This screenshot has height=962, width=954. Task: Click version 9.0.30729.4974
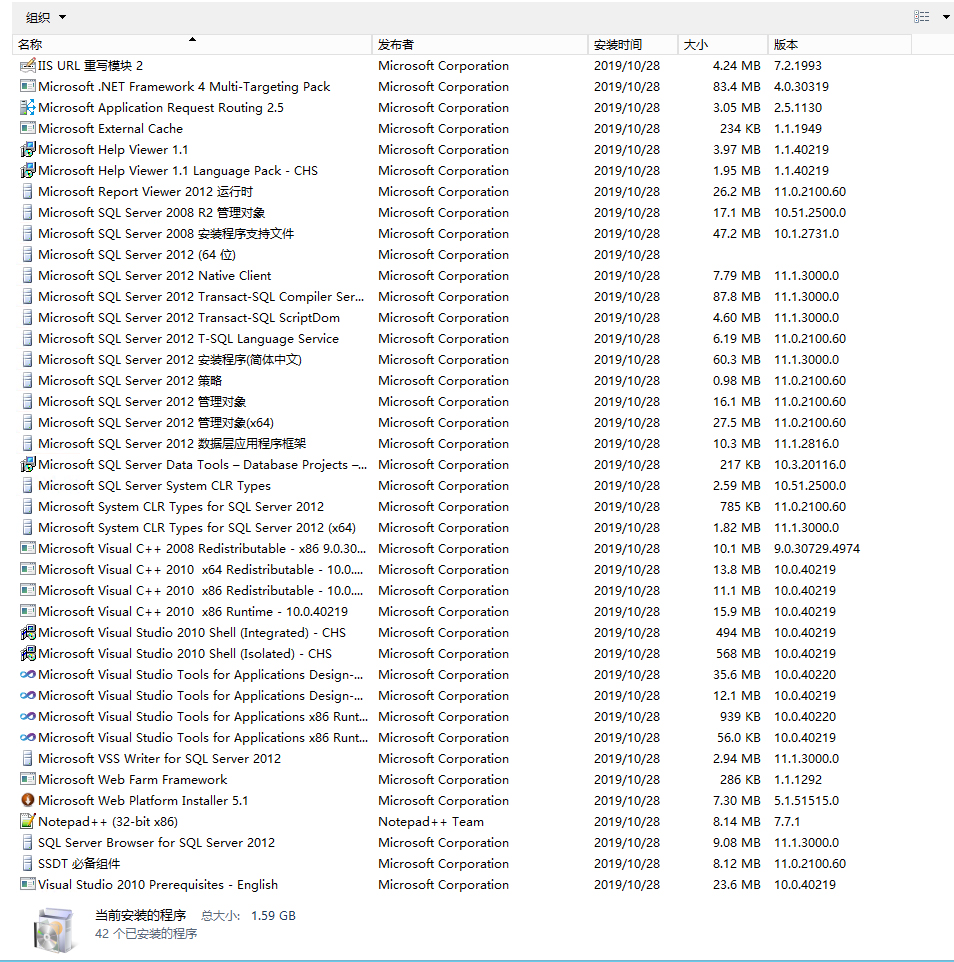pyautogui.click(x=817, y=548)
